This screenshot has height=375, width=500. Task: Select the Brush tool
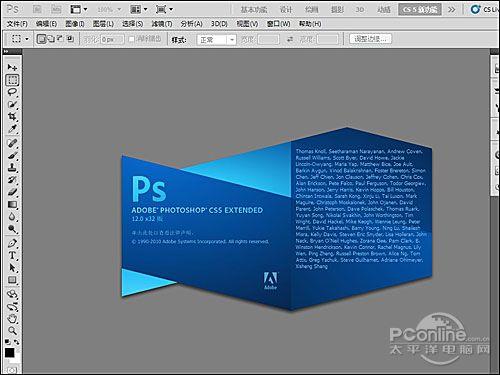click(12, 156)
